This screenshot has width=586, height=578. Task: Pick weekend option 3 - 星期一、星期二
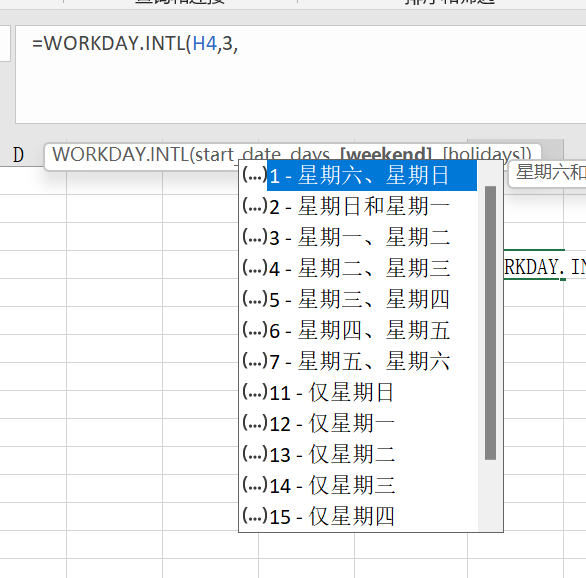point(359,237)
